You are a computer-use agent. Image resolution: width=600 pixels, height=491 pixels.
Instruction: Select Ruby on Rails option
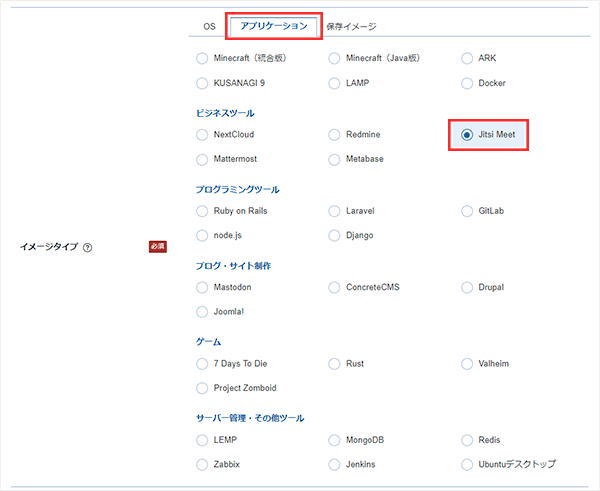202,211
